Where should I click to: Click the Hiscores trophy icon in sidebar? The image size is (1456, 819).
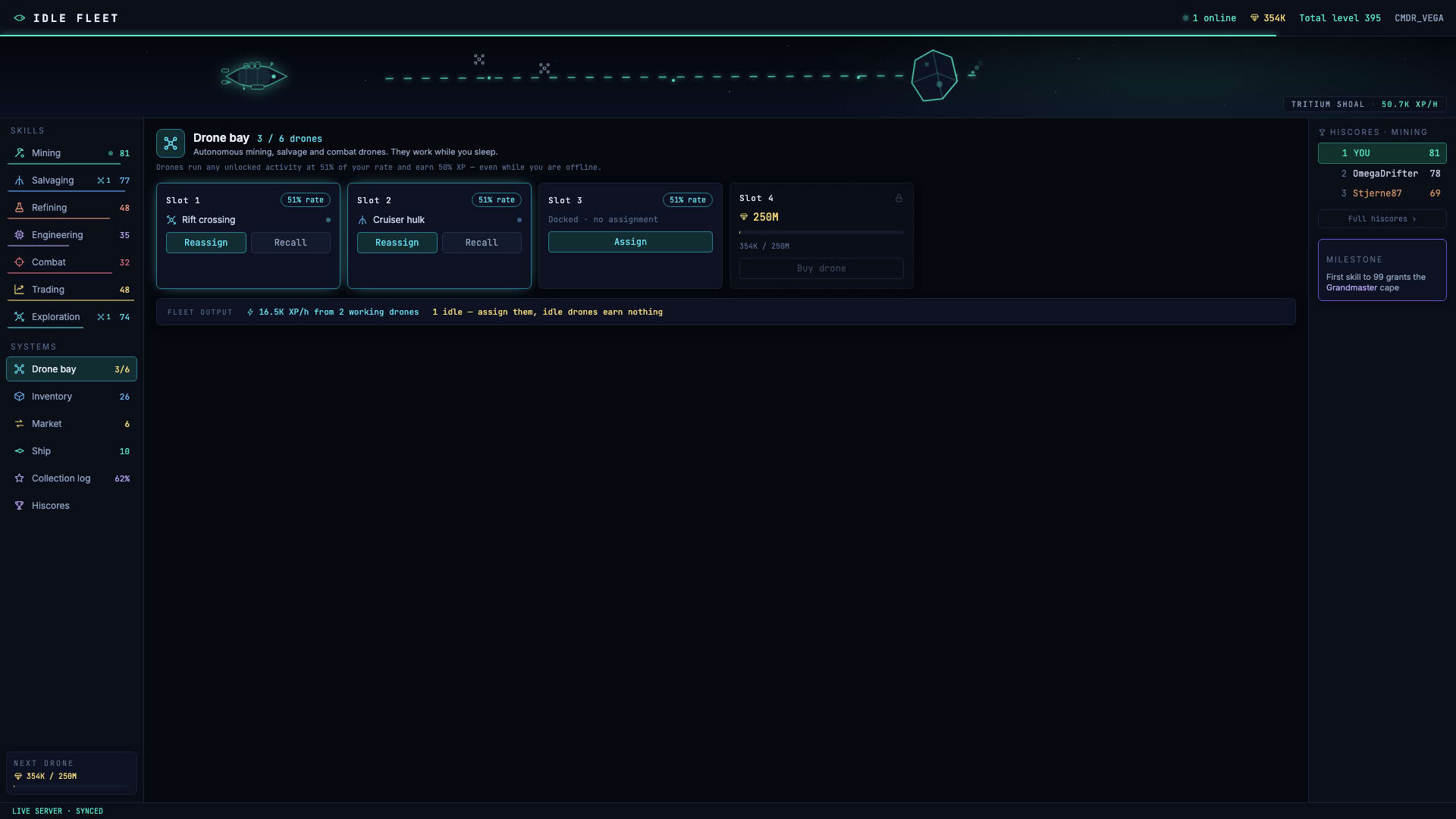20,506
